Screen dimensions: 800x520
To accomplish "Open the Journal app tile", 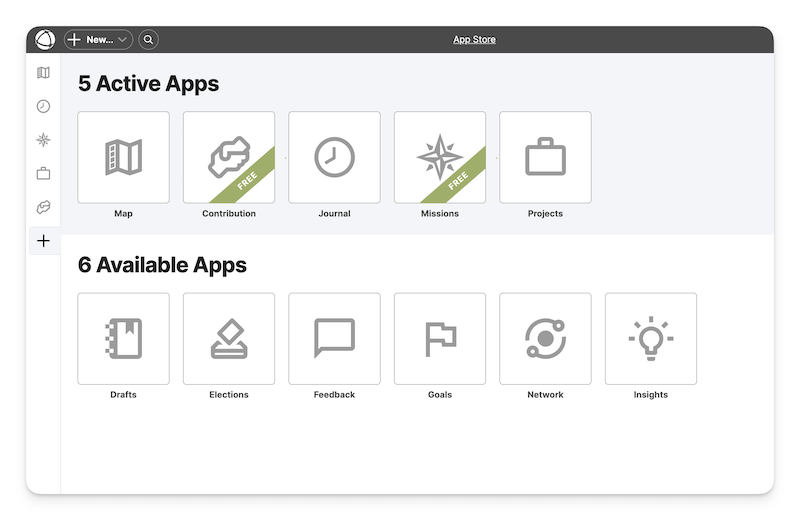I will 334,157.
